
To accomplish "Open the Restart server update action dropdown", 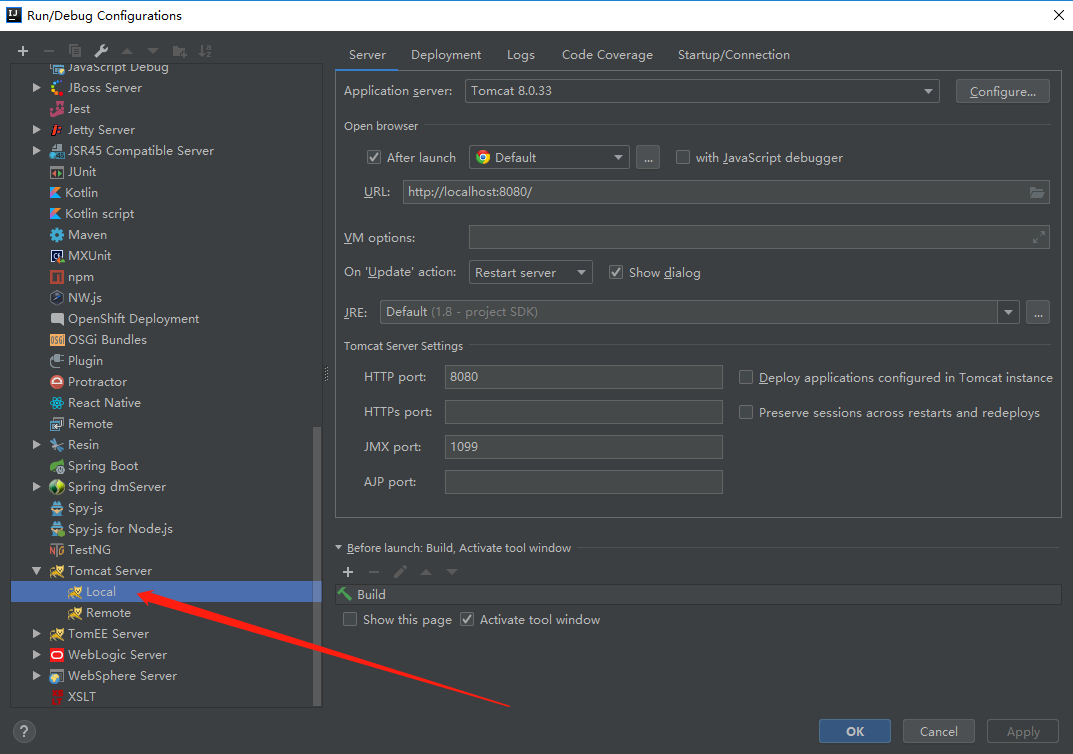I will (530, 272).
